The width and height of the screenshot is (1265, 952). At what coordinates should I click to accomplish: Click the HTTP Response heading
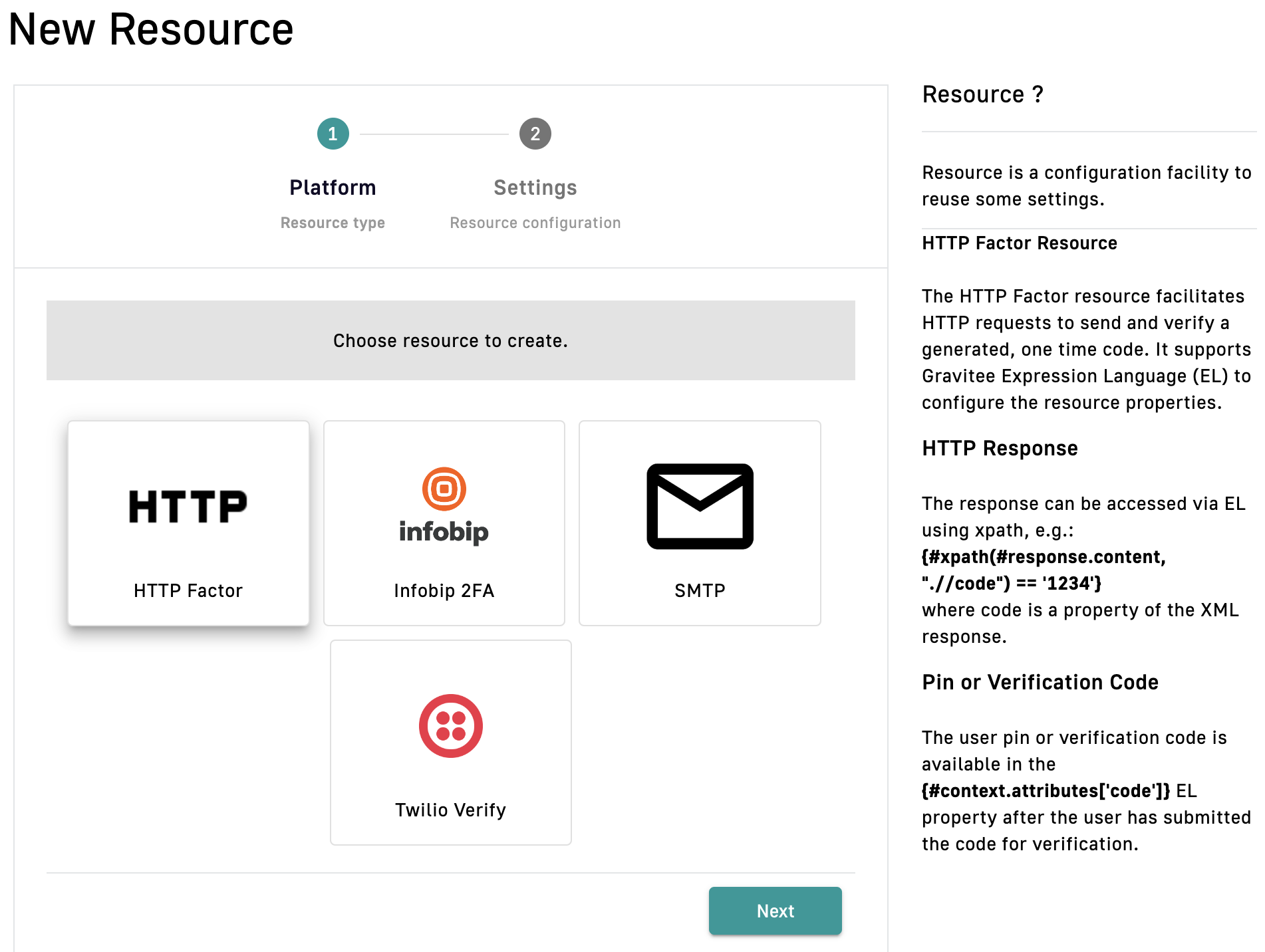coord(999,448)
